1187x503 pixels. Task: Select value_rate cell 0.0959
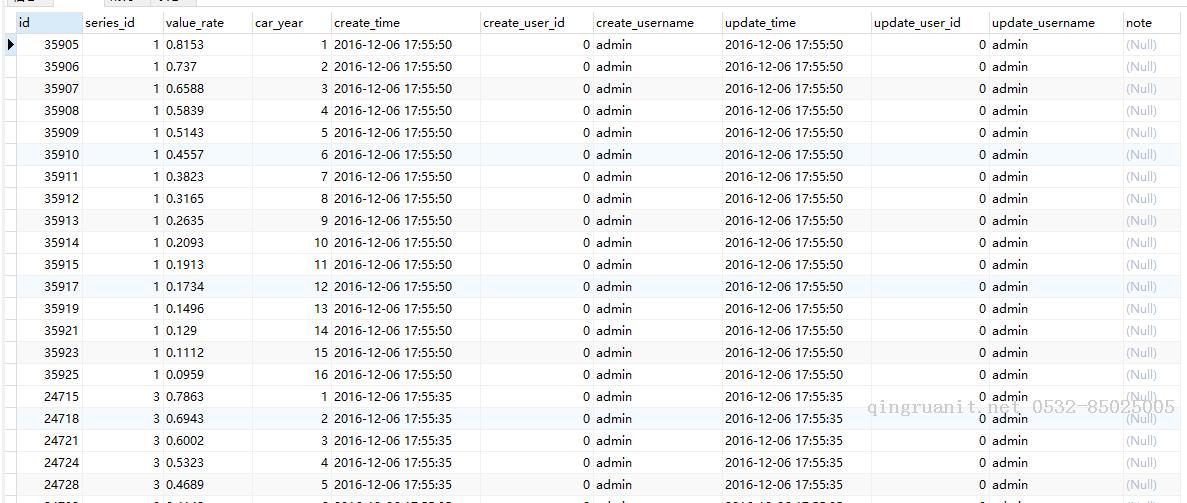[207, 374]
